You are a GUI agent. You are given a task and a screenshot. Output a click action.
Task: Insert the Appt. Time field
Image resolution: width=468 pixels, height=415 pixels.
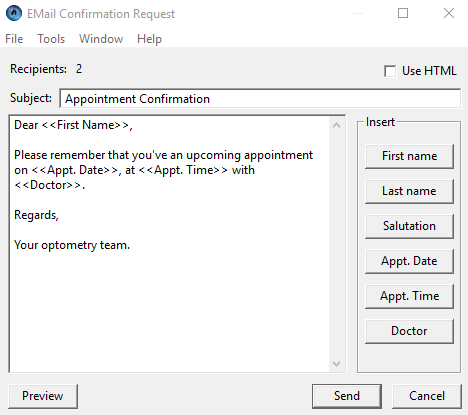[409, 296]
